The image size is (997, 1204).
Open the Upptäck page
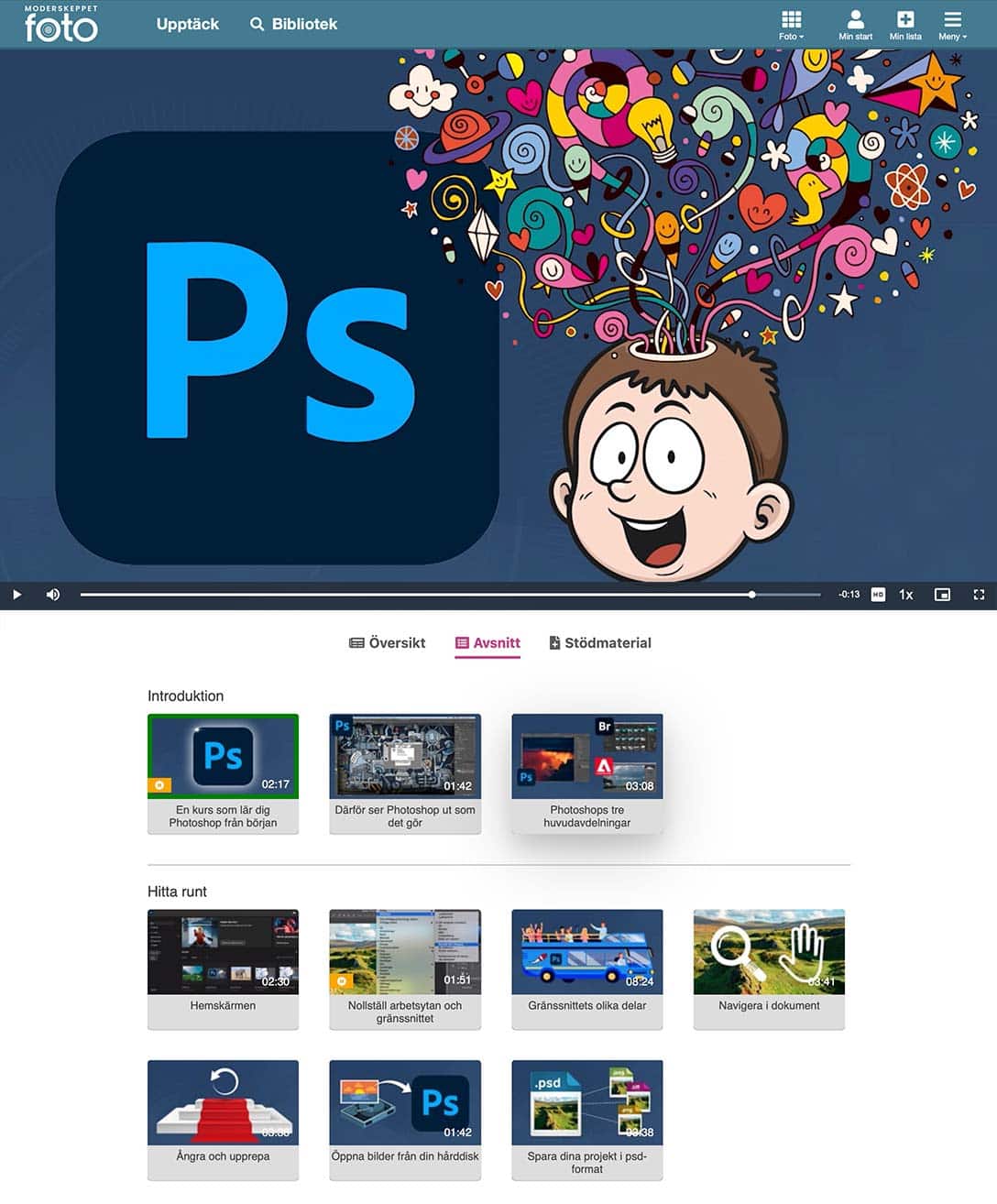[x=188, y=24]
